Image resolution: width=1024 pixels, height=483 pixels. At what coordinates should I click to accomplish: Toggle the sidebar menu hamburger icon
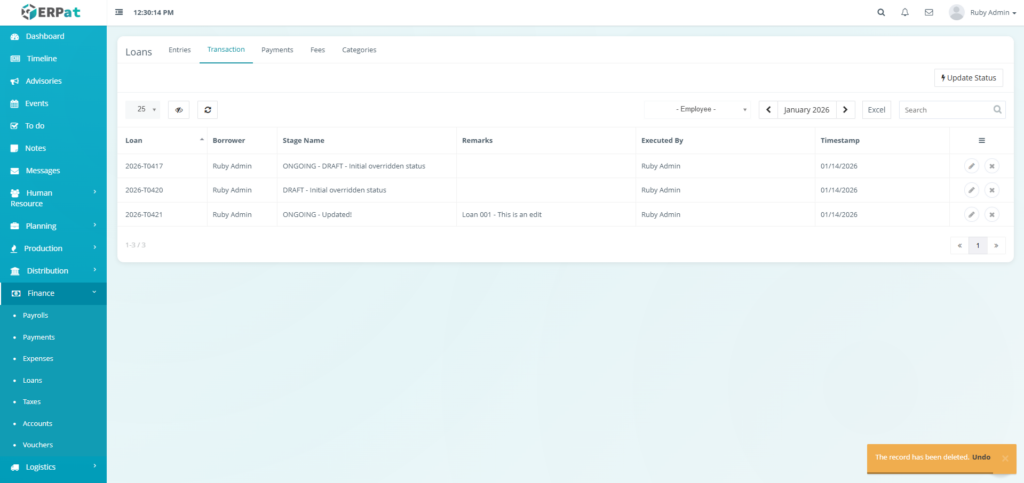119,12
